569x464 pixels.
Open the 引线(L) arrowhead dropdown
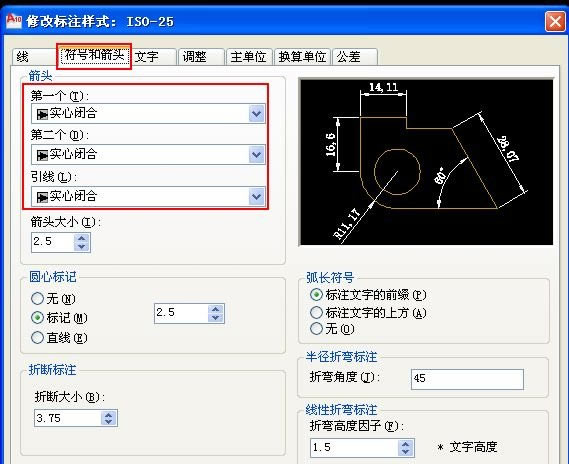257,196
